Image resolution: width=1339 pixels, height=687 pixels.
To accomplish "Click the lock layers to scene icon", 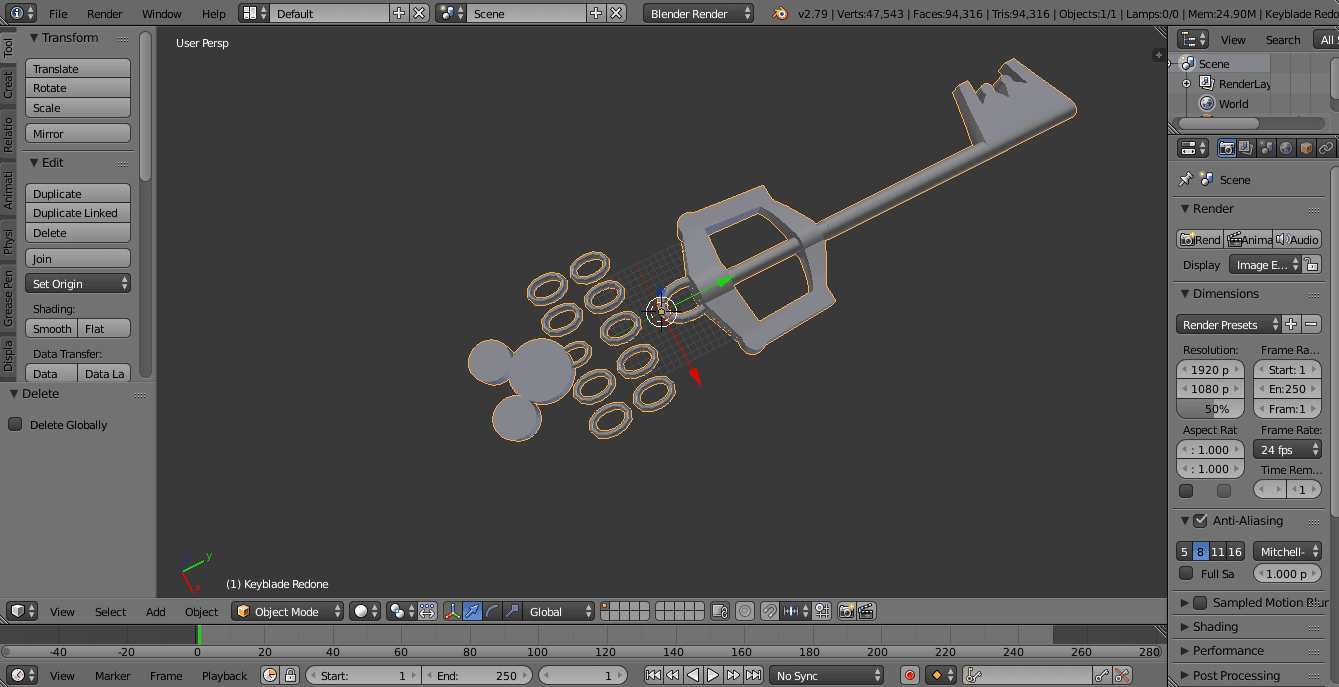I will [720, 611].
